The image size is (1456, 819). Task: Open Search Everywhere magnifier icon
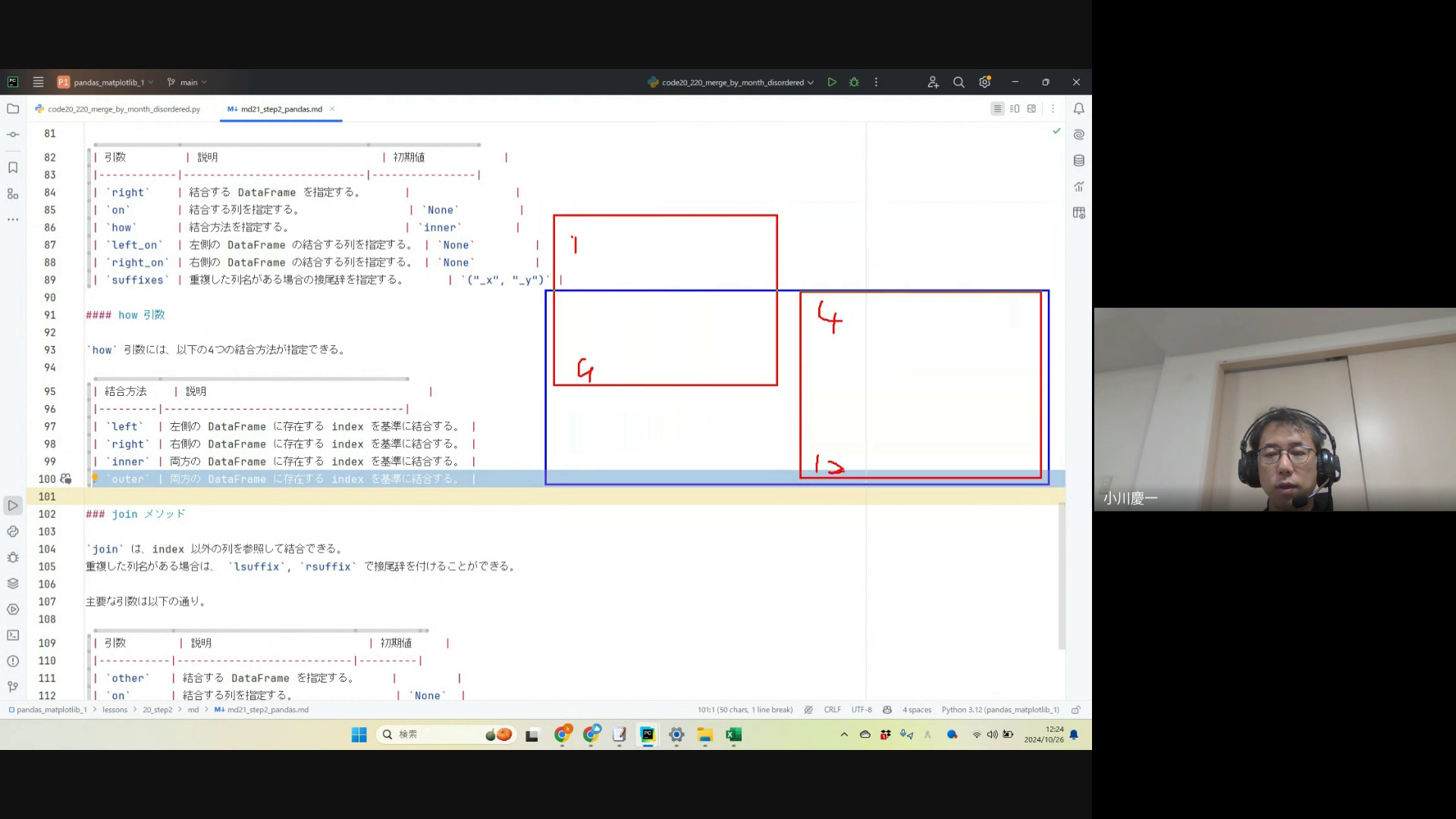click(959, 82)
